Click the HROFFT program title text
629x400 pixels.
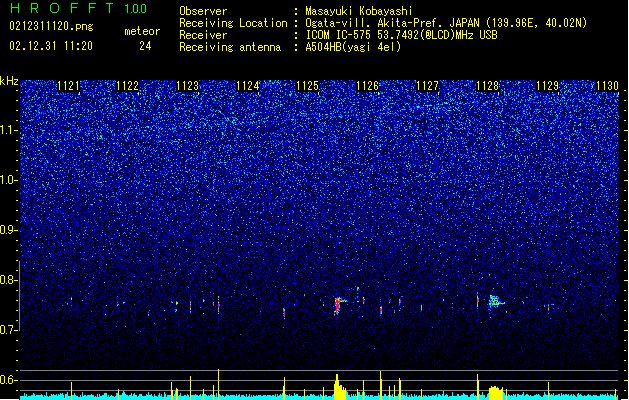pos(63,8)
